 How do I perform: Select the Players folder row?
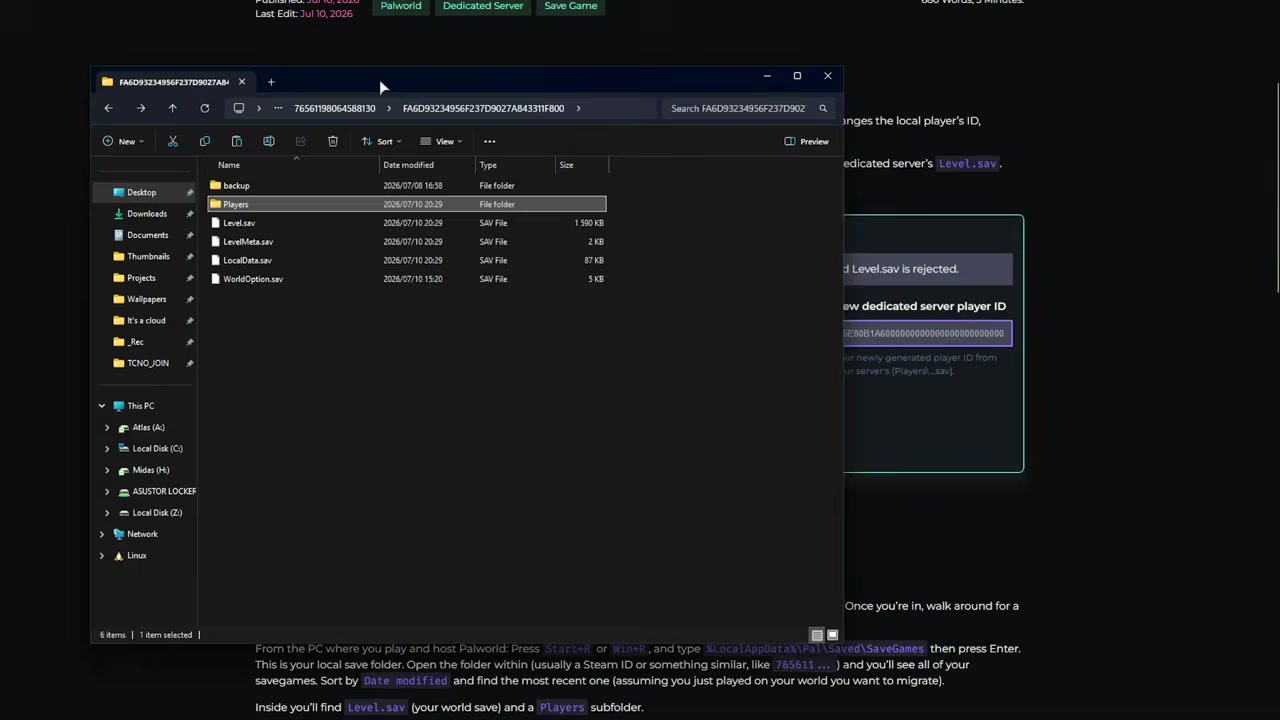click(x=406, y=204)
